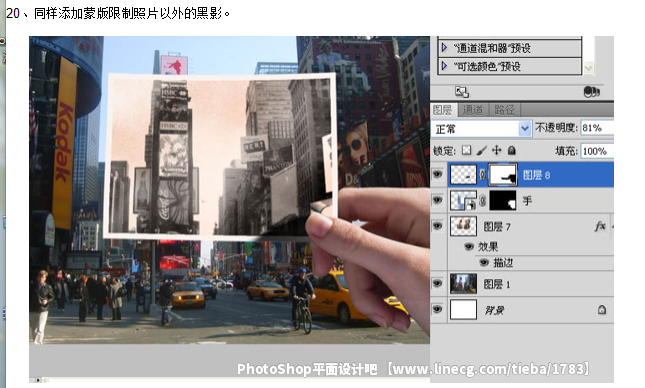Image resolution: width=645 pixels, height=388 pixels.
Task: Toggle the 描边 stroke effect eye
Action: pyautogui.click(x=484, y=262)
